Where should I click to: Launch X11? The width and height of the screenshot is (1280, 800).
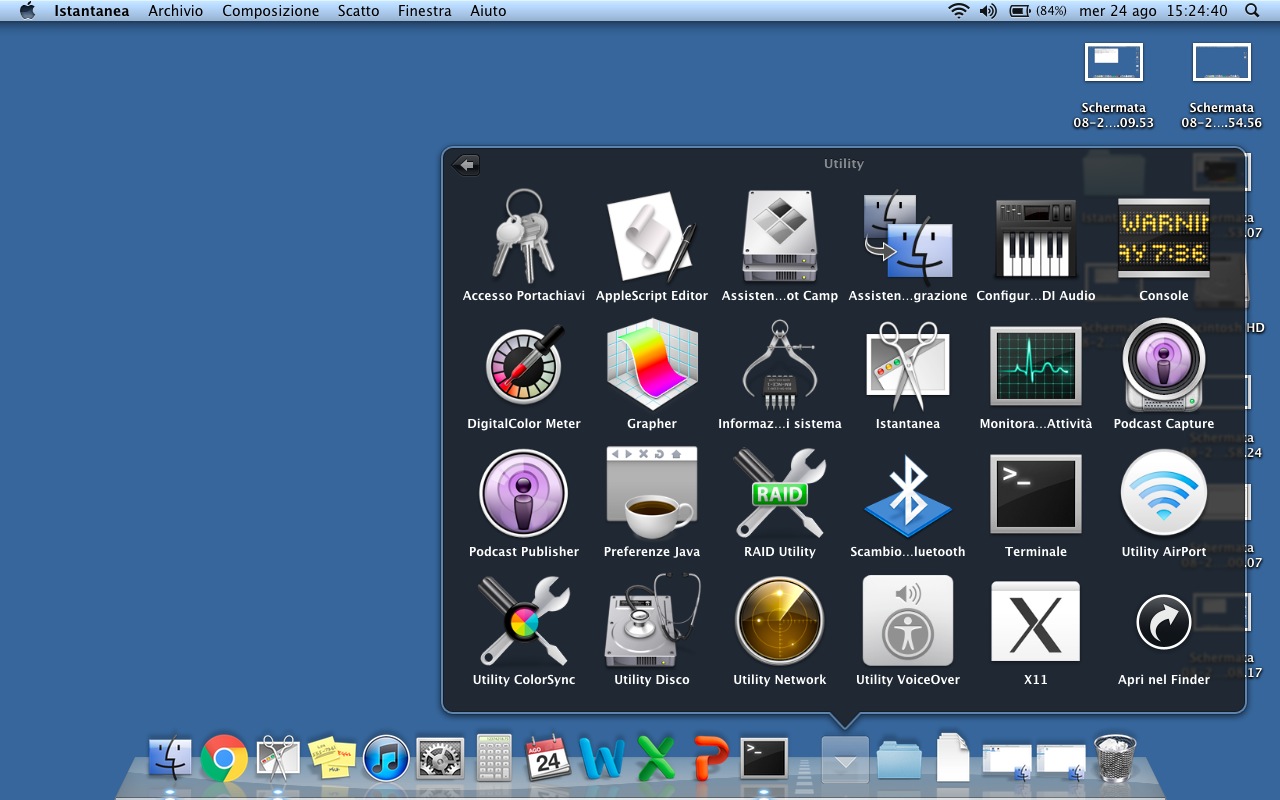1036,622
